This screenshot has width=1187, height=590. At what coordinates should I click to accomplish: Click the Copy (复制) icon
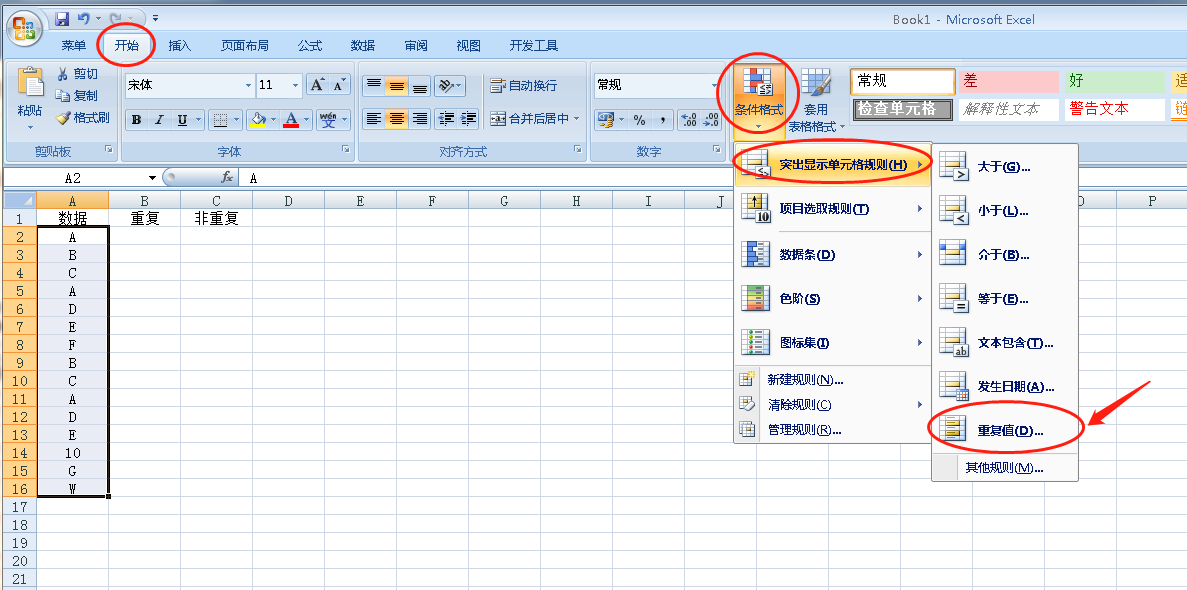(64, 96)
